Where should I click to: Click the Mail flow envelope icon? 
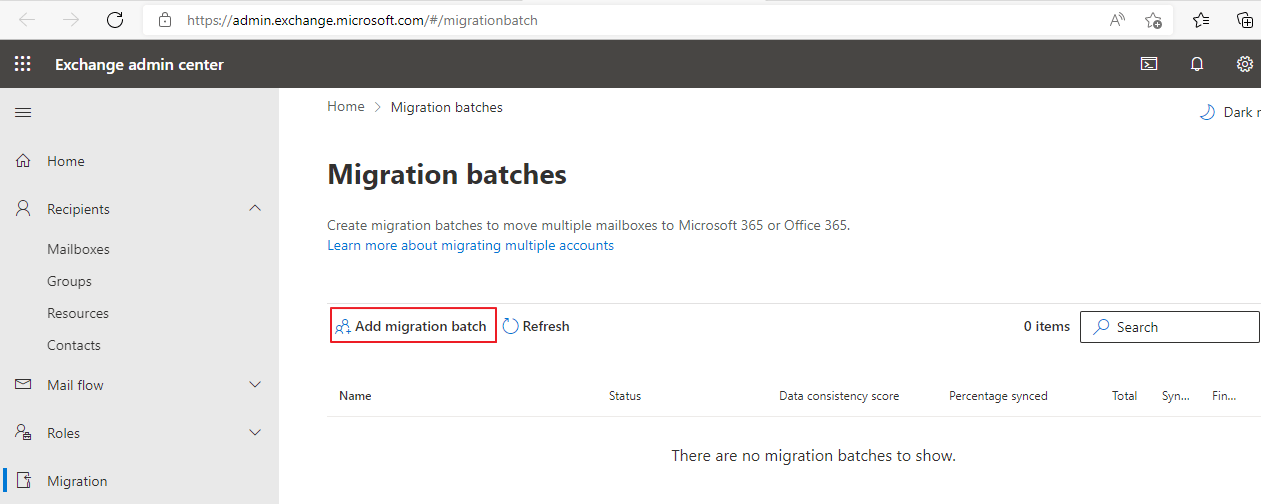click(23, 385)
